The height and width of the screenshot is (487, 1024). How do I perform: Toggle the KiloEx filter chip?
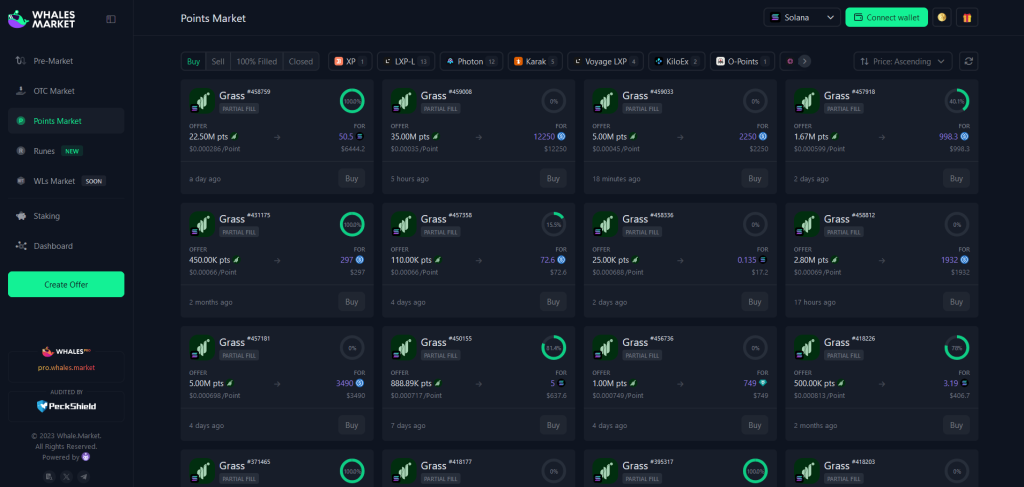(x=677, y=61)
